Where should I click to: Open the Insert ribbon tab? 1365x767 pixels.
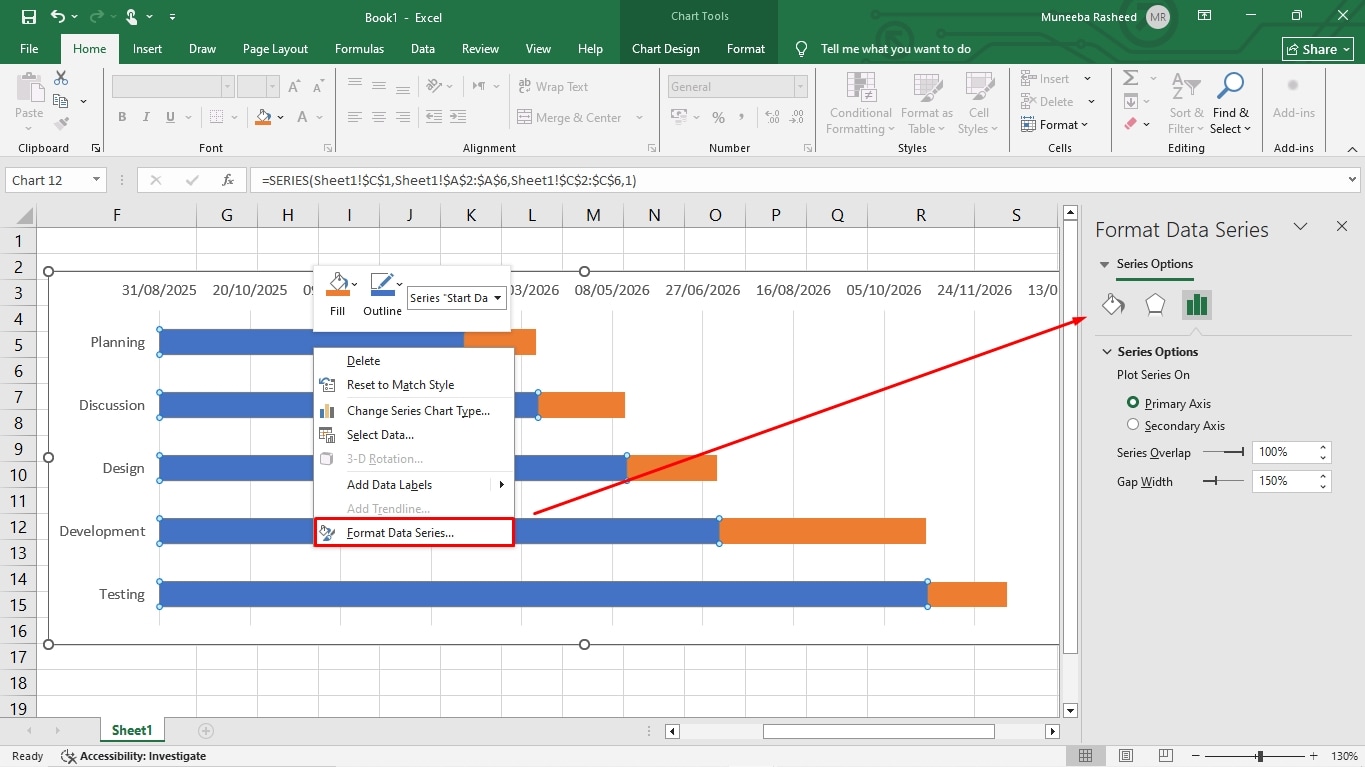tap(147, 48)
